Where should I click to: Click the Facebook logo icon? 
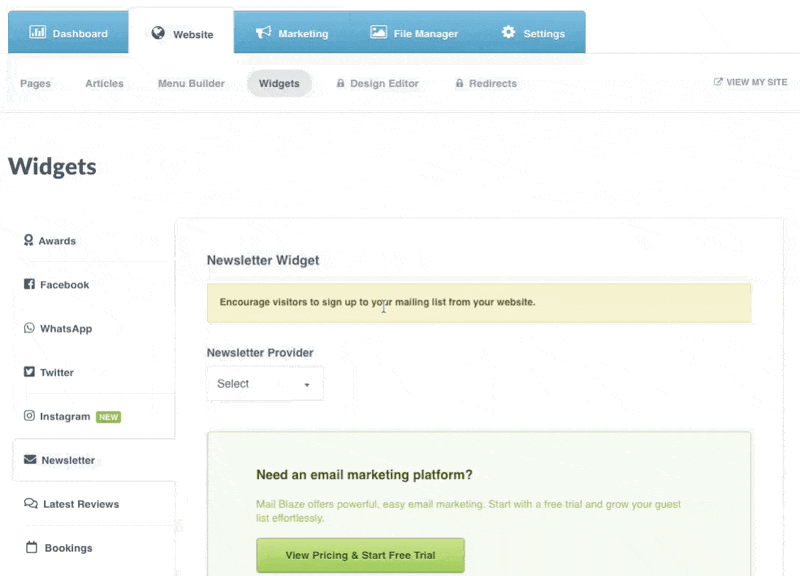point(29,285)
